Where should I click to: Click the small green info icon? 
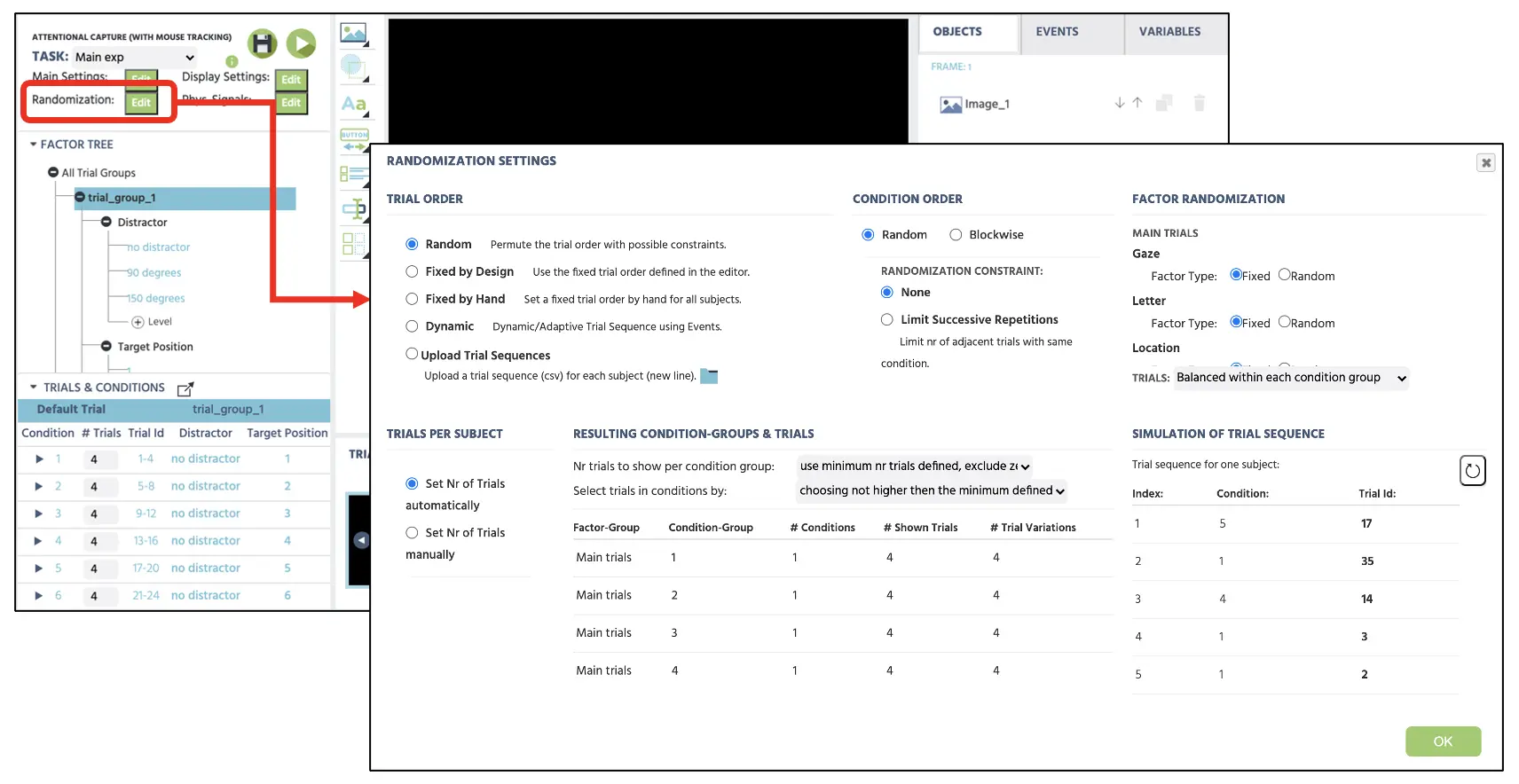pos(232,61)
